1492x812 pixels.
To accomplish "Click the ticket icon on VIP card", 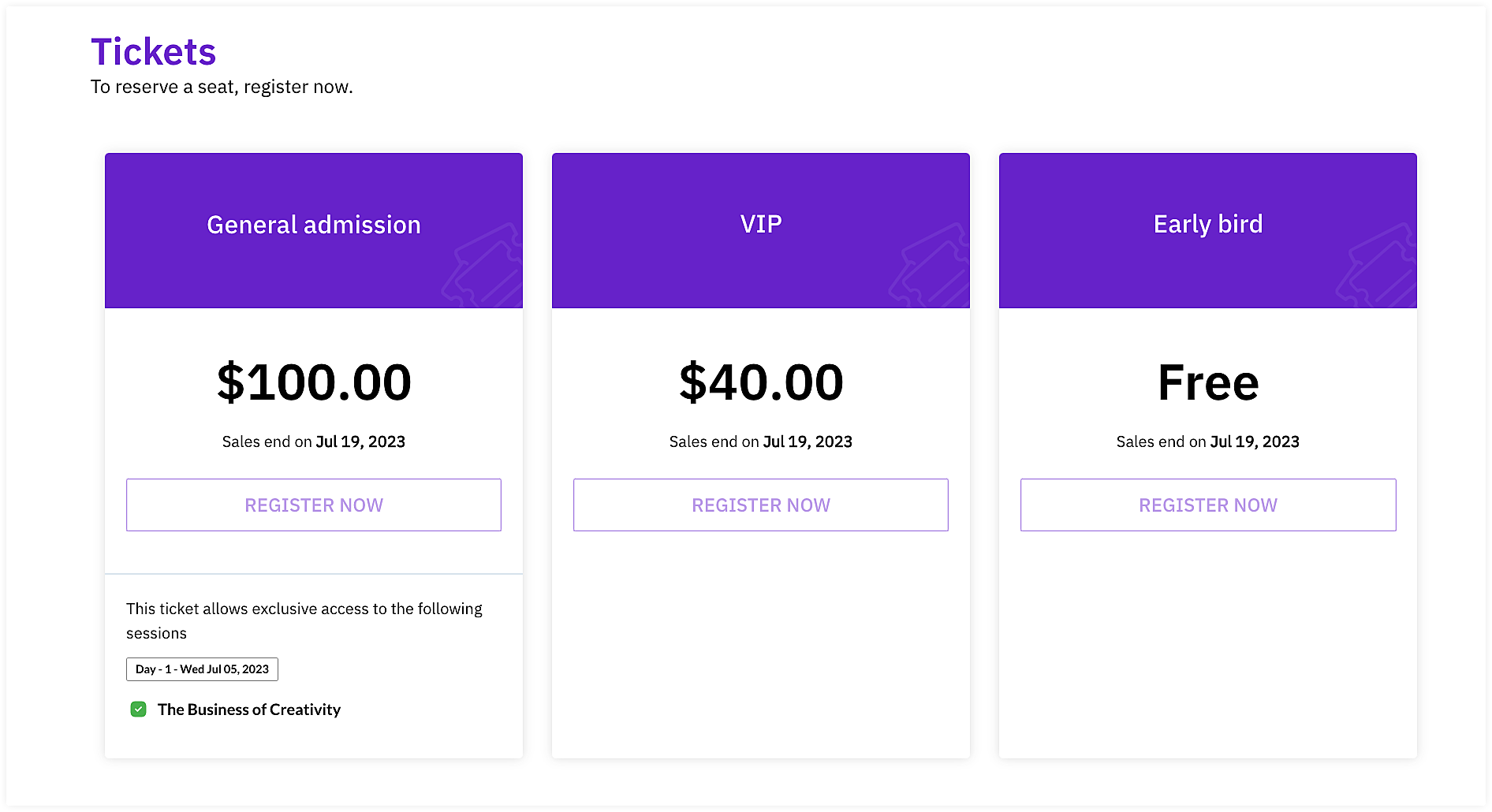I will pos(931,268).
